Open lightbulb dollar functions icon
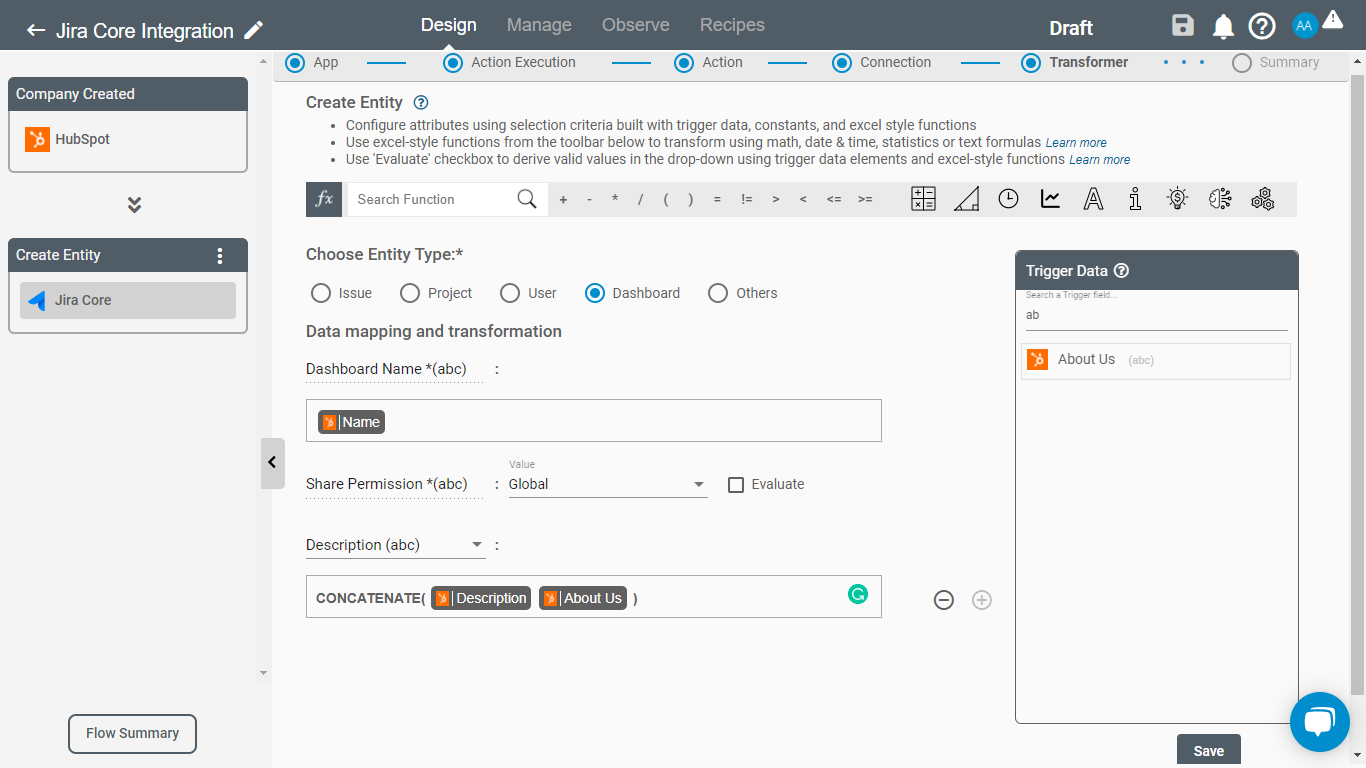This screenshot has height=768, width=1366. (1177, 199)
